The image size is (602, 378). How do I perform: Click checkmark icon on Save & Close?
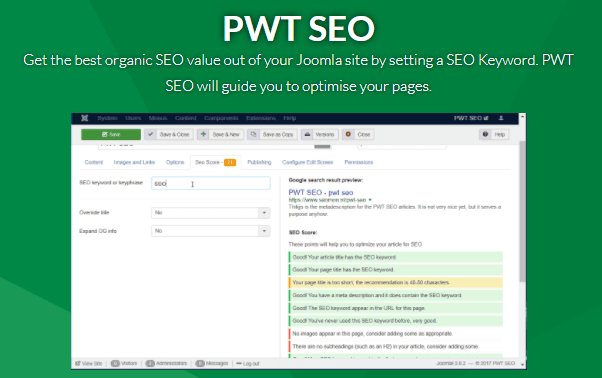[x=150, y=134]
